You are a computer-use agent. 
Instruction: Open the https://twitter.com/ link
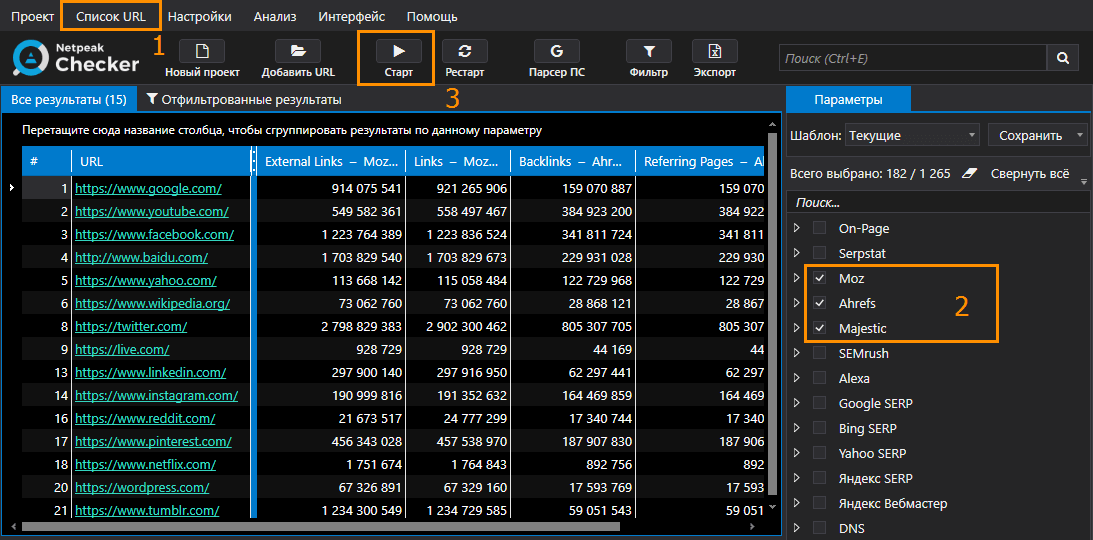131,326
